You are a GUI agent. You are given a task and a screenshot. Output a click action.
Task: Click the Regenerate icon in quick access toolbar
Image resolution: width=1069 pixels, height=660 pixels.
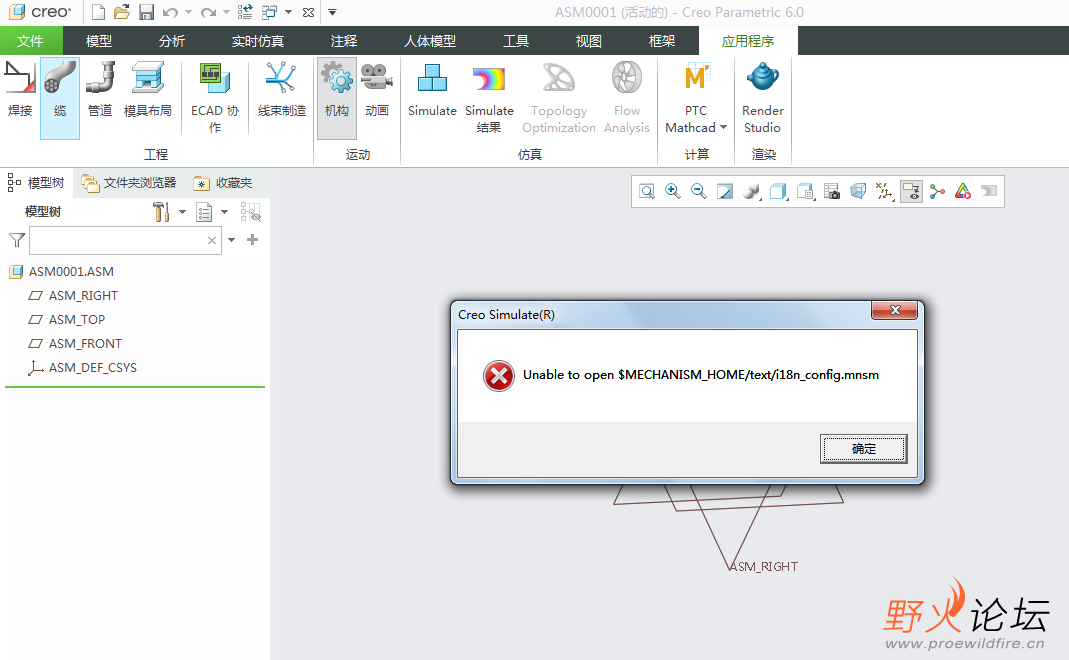point(245,12)
